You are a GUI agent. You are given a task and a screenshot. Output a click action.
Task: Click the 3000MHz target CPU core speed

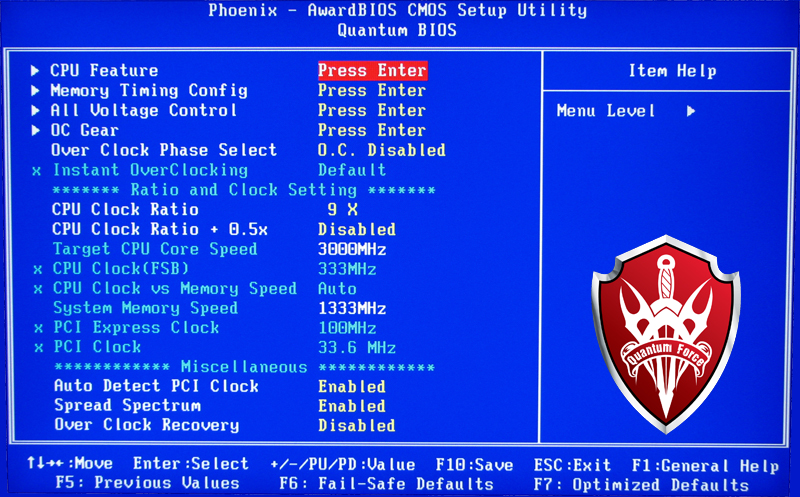point(352,249)
